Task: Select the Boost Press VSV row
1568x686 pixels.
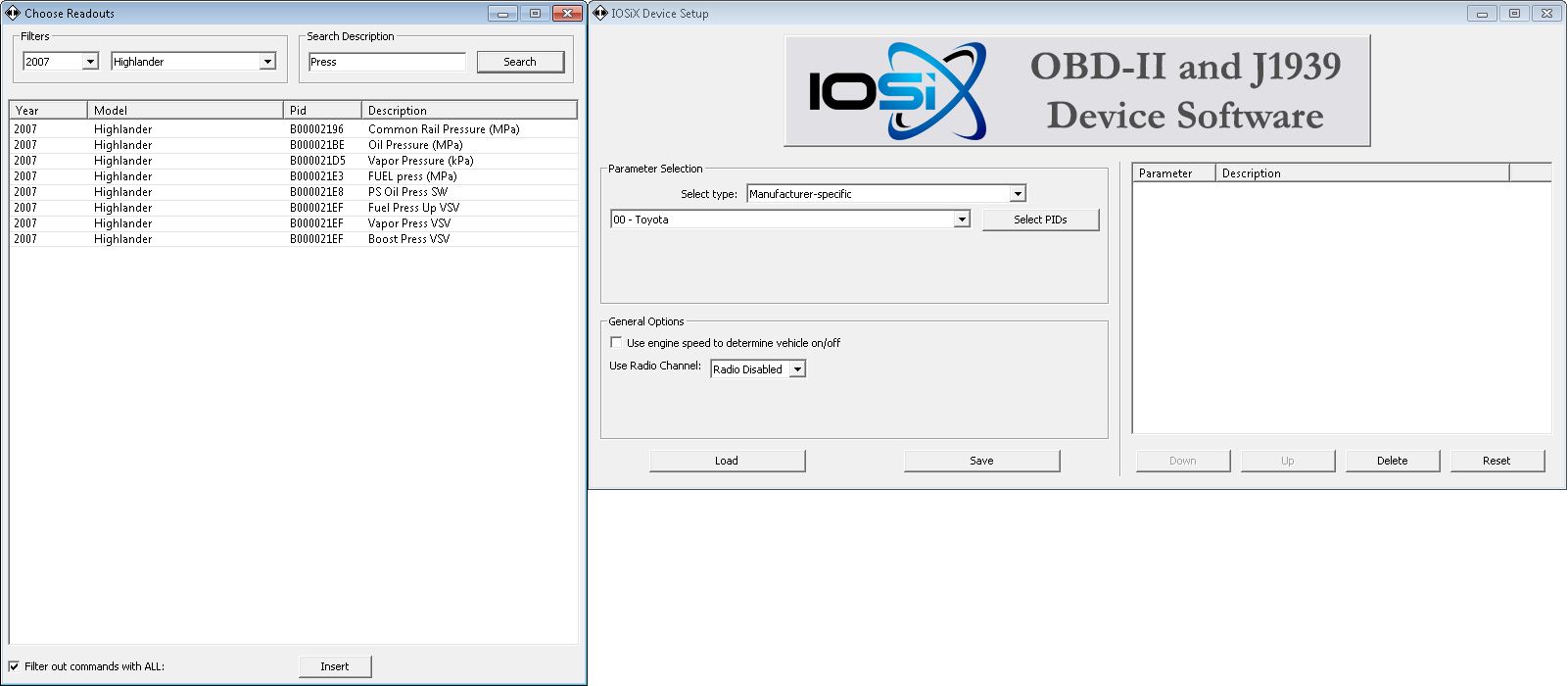Action: [x=294, y=239]
